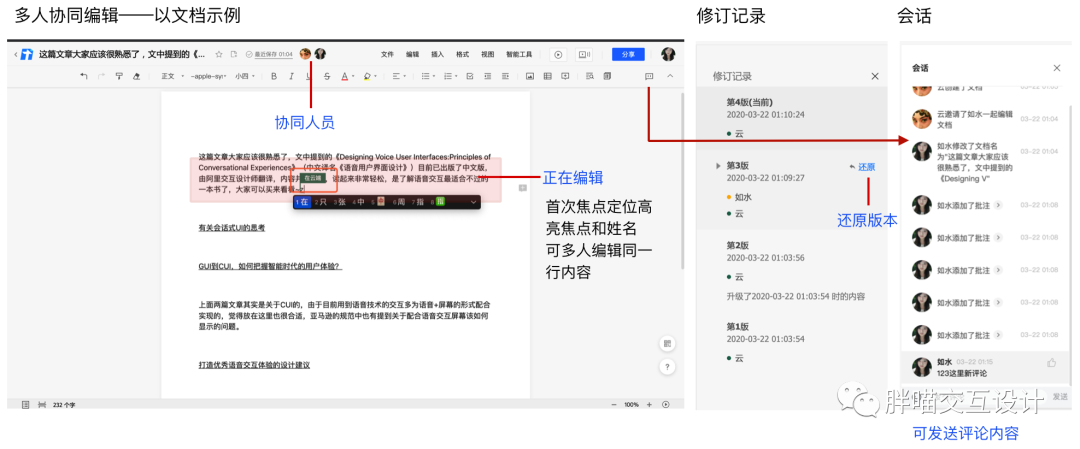Open the -apple-sys font family dropdown
Image resolution: width=1080 pixels, height=449 pixels.
[208, 76]
